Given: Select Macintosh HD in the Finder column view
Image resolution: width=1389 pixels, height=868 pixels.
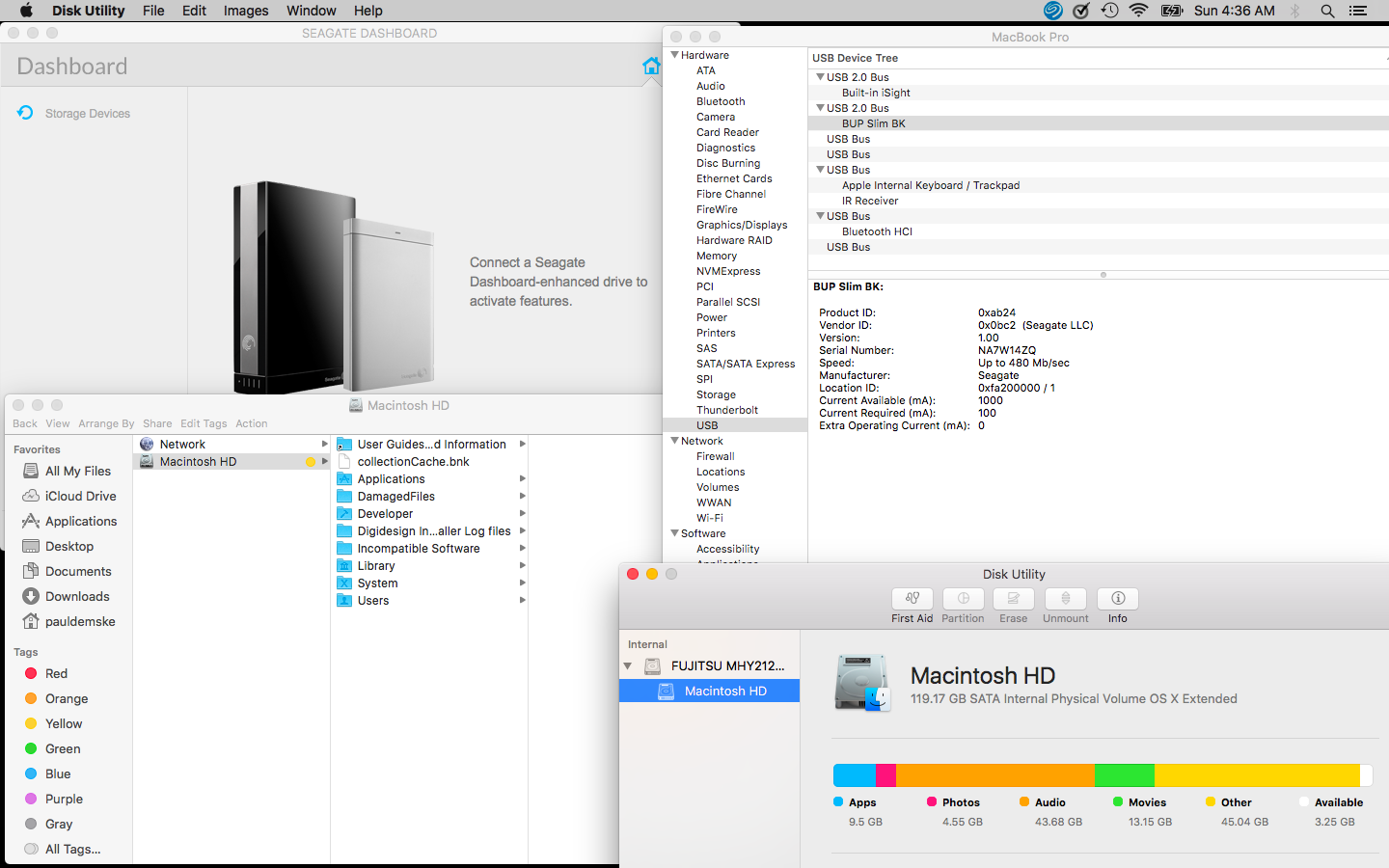Looking at the screenshot, I should click(x=231, y=462).
